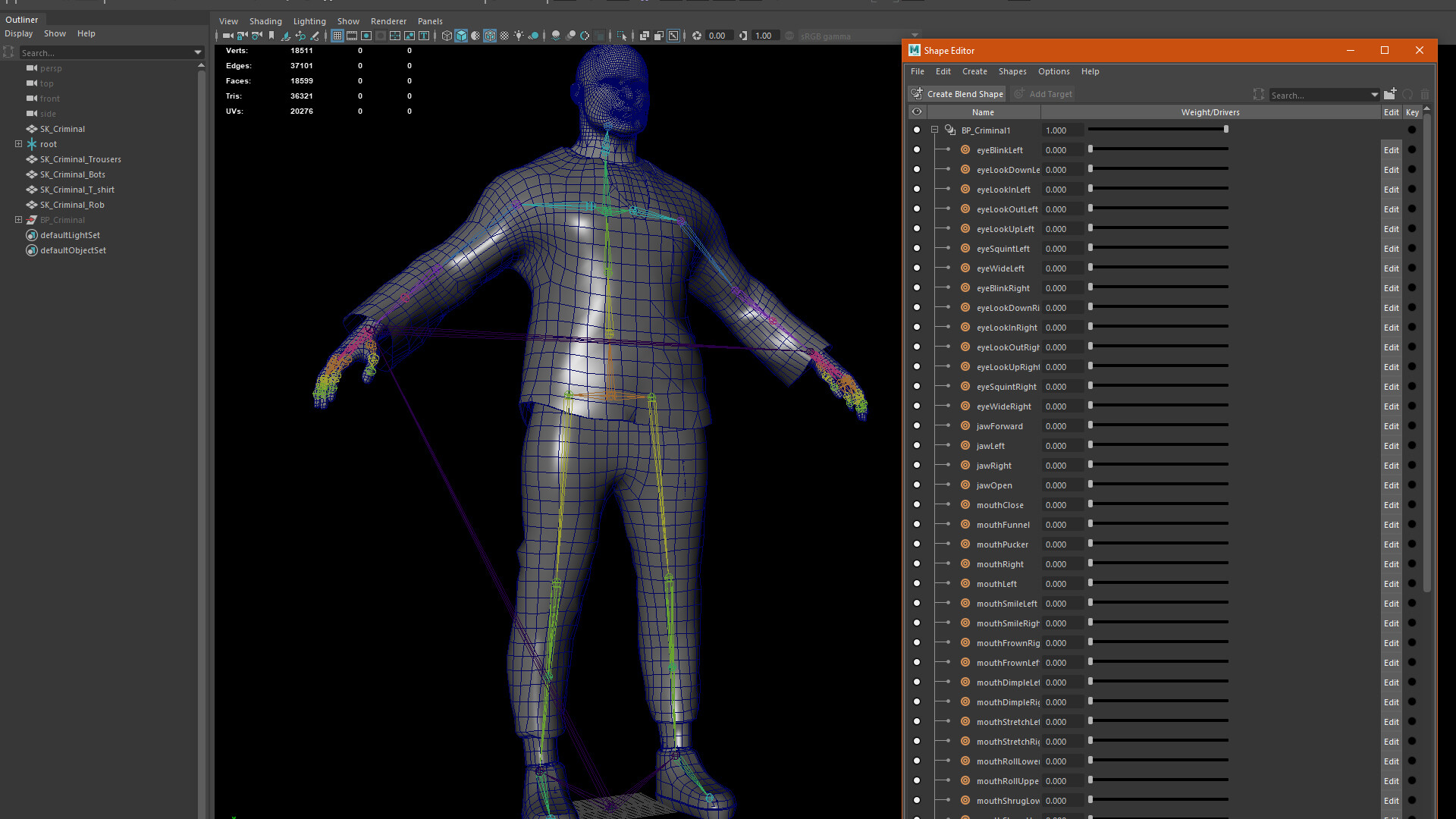The image size is (1456, 819).
Task: Open the camera bookmarks icon
Action: tap(271, 36)
